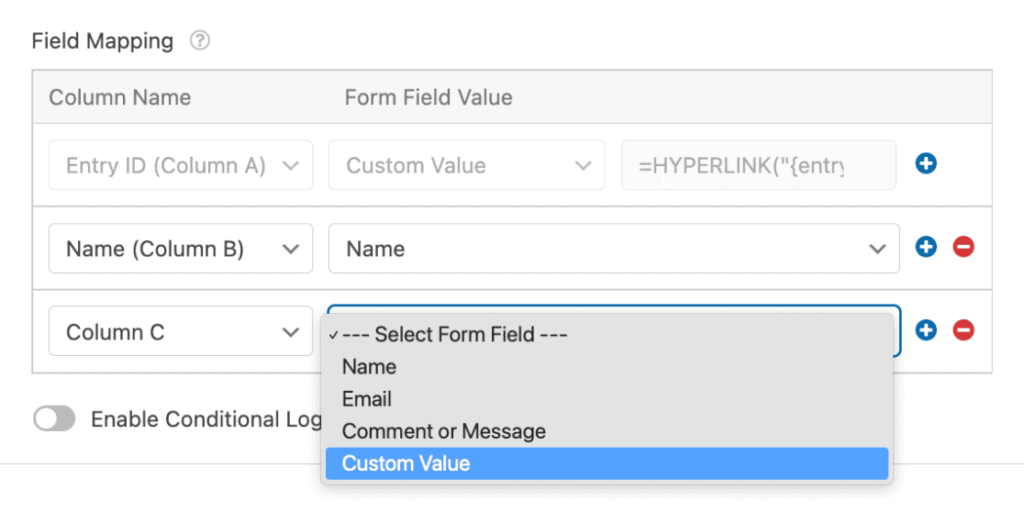Remove the Column C row with minus icon

coord(963,330)
